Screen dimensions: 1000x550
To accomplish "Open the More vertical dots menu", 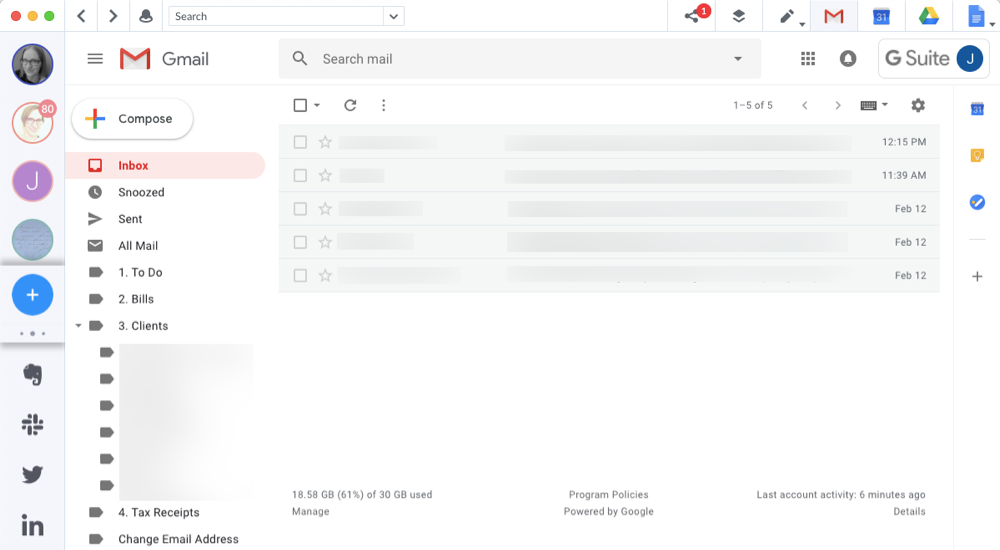I will 383,105.
